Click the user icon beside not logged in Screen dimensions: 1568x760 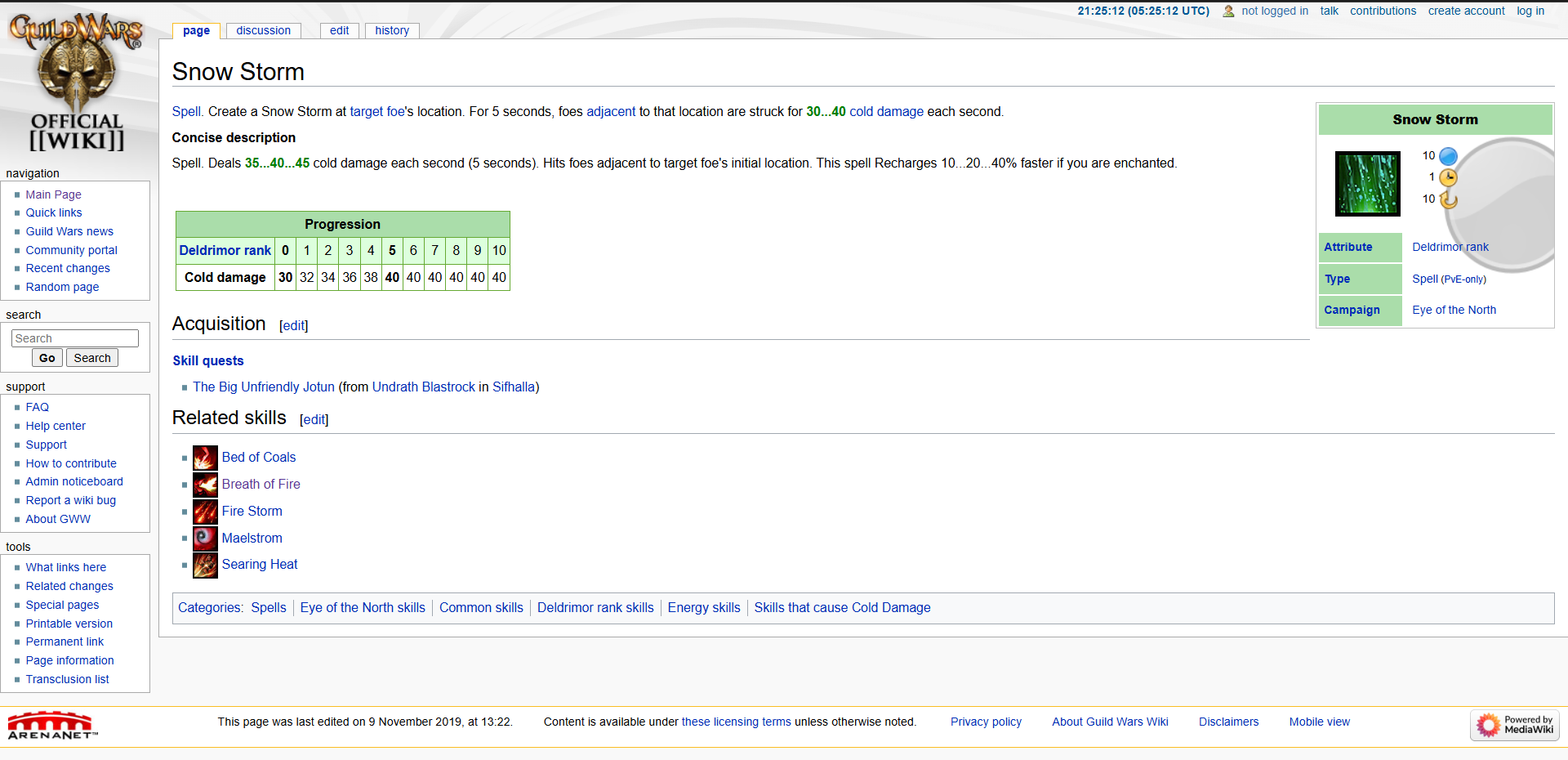(x=1228, y=11)
